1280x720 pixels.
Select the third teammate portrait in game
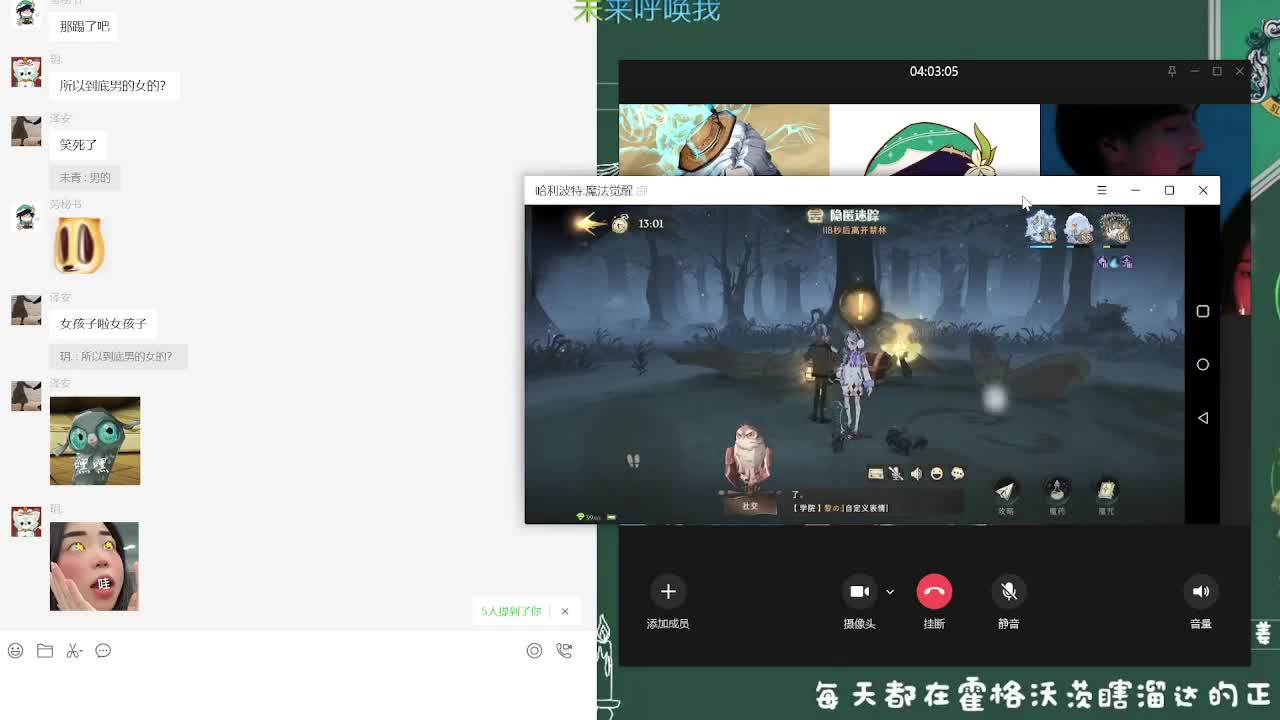point(1114,227)
